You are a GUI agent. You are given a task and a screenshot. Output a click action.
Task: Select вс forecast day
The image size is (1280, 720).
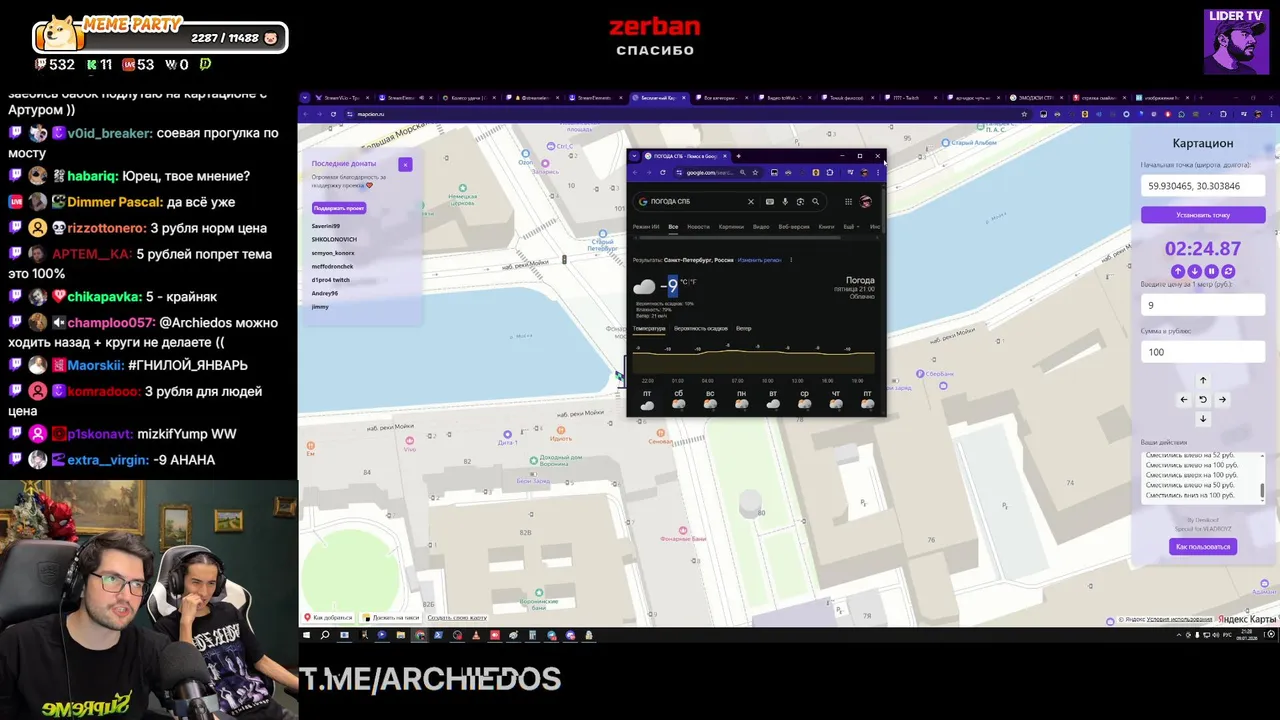(710, 399)
